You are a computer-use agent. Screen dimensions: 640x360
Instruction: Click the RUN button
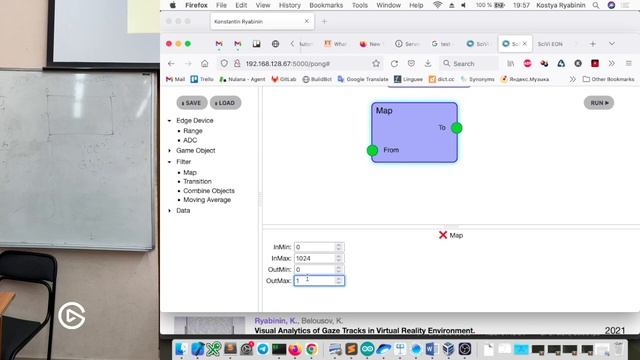pyautogui.click(x=599, y=103)
